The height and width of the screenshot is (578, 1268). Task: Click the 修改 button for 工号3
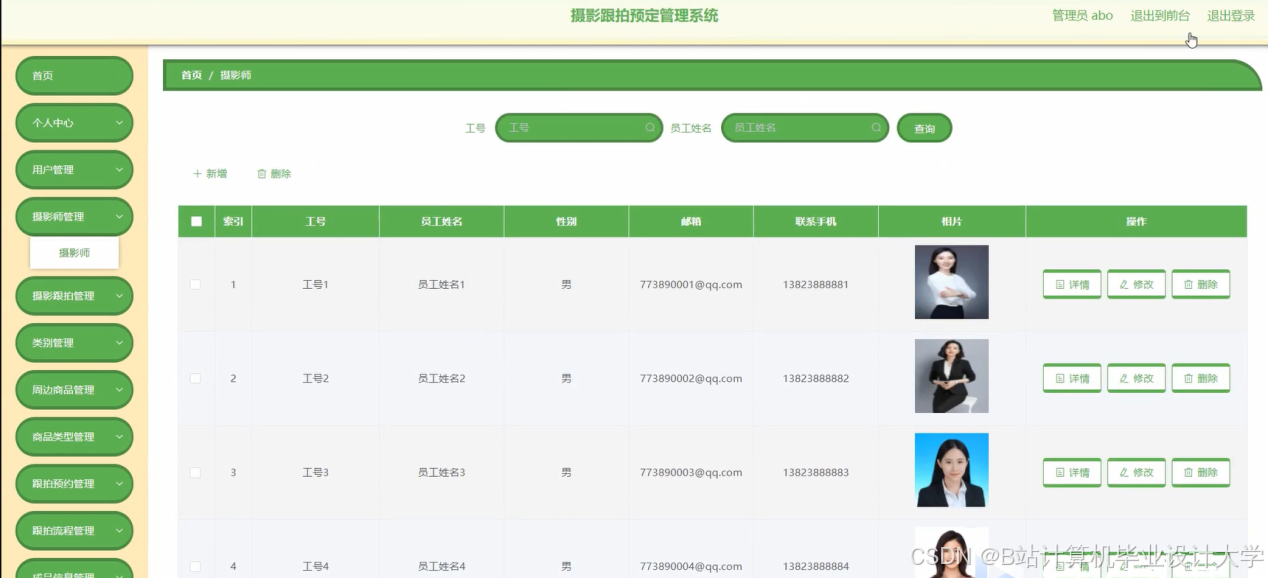(1136, 472)
